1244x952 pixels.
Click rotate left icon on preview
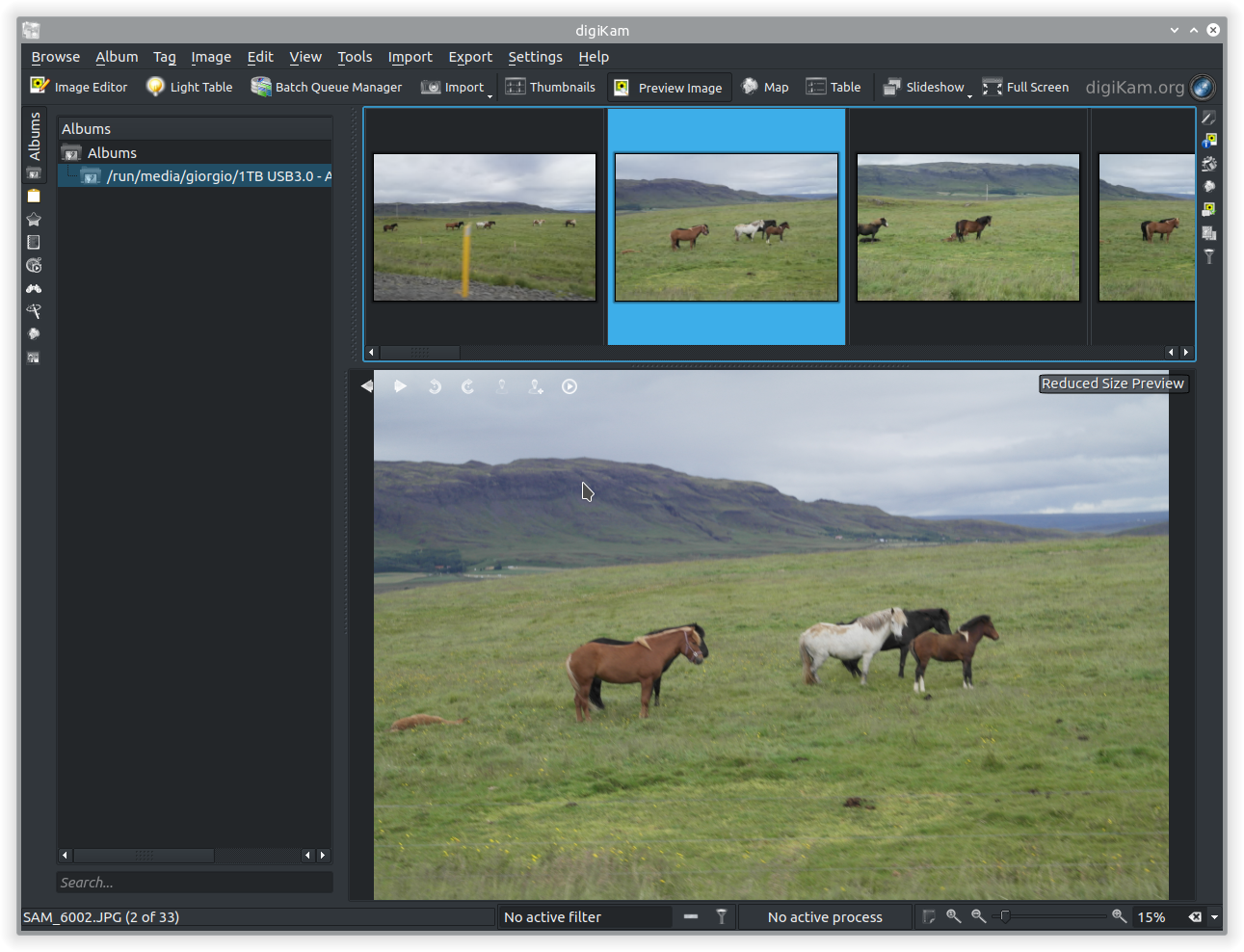click(x=435, y=386)
